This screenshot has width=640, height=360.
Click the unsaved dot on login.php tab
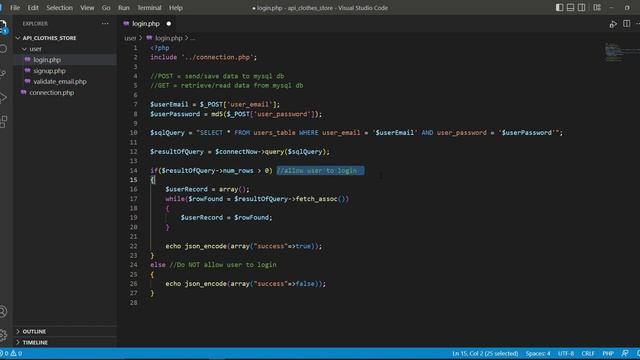coord(169,24)
